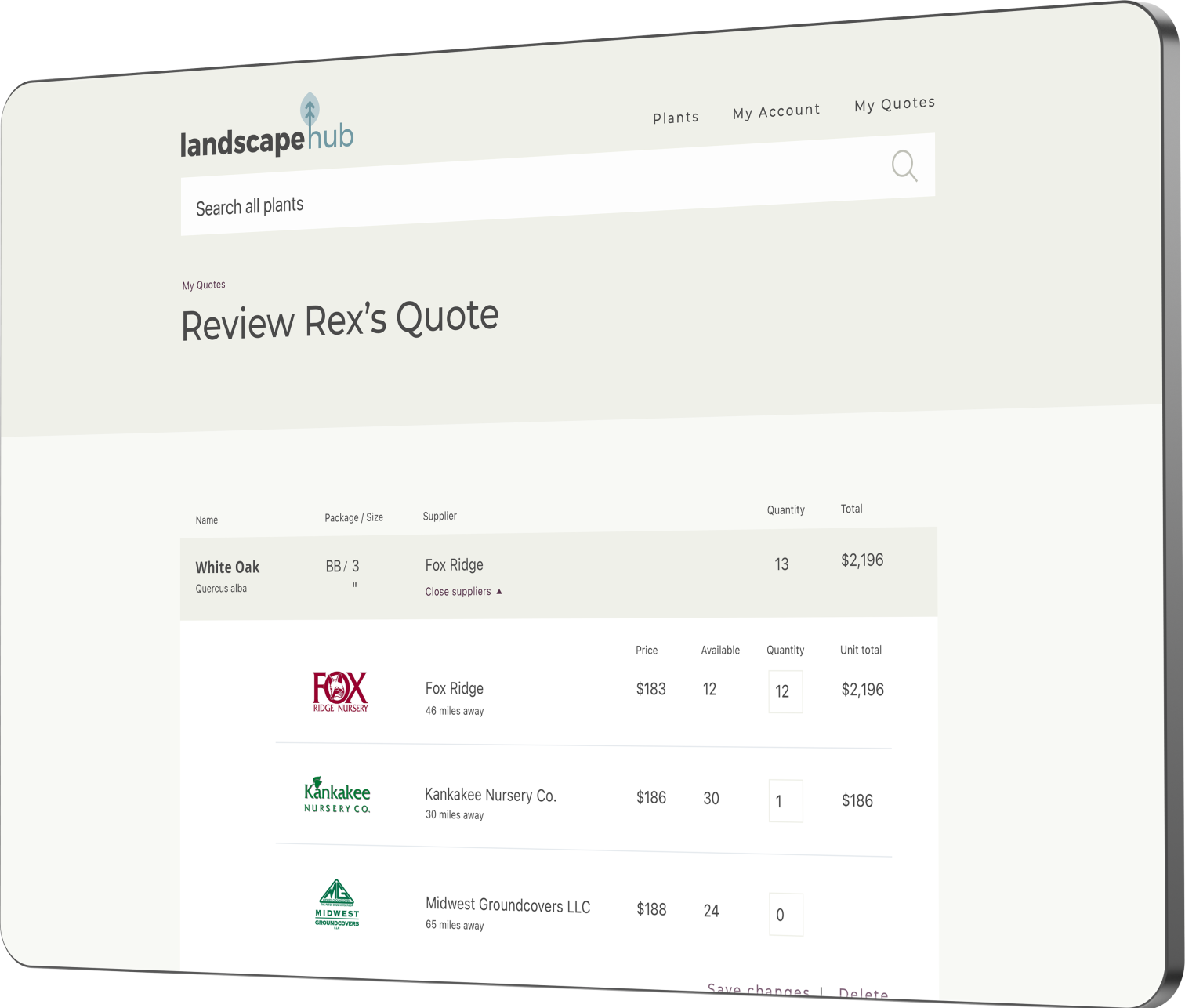
Task: Click the Kankakee Nursery Co. logo
Action: tap(337, 796)
